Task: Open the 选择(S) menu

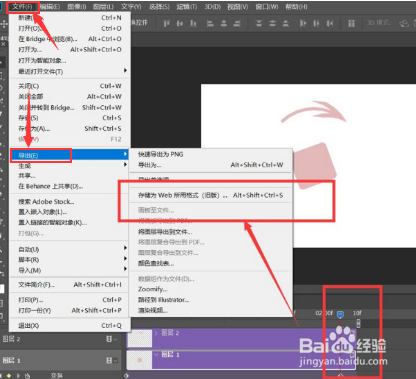Action: click(159, 7)
